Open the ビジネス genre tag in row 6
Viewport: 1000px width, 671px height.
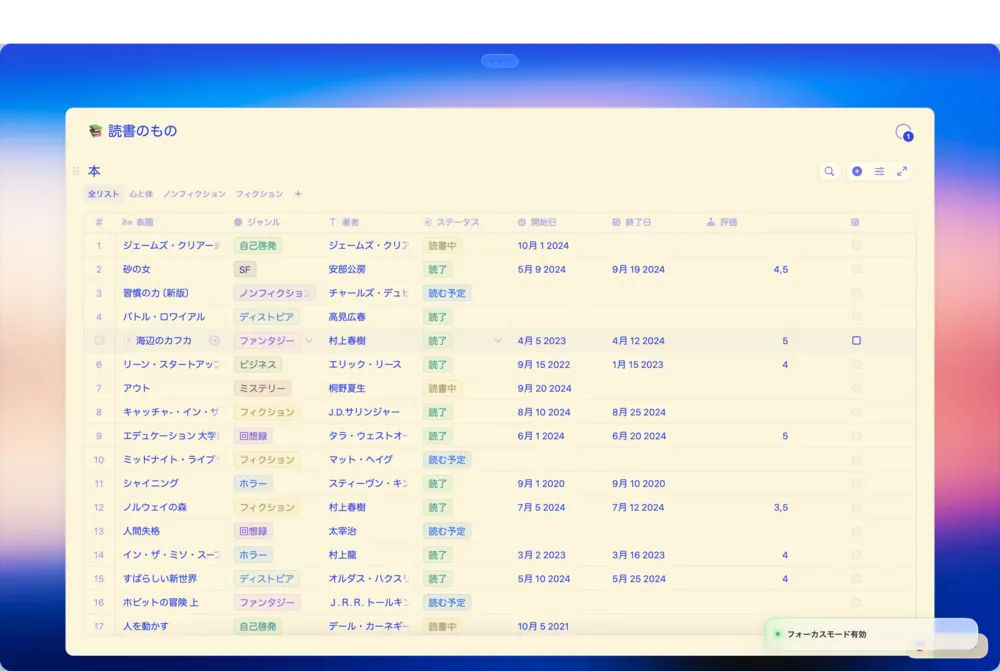point(258,364)
